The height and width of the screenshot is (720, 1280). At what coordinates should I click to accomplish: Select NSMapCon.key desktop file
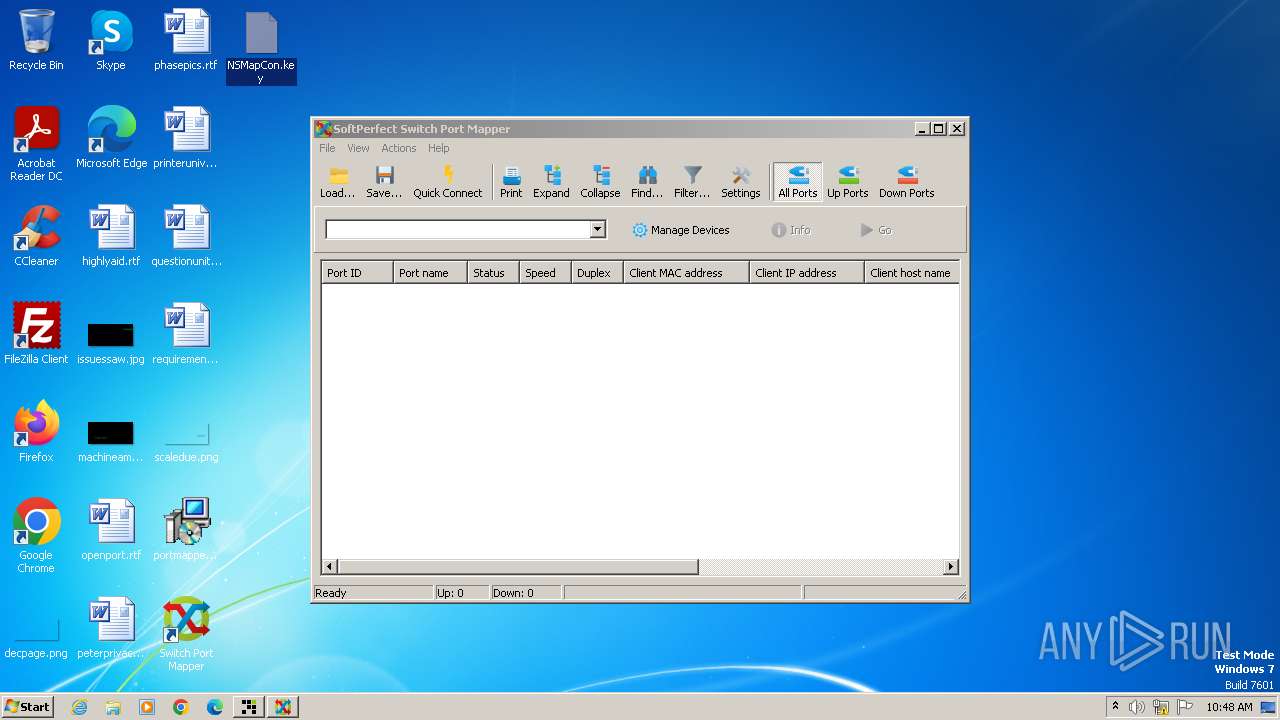(x=261, y=46)
